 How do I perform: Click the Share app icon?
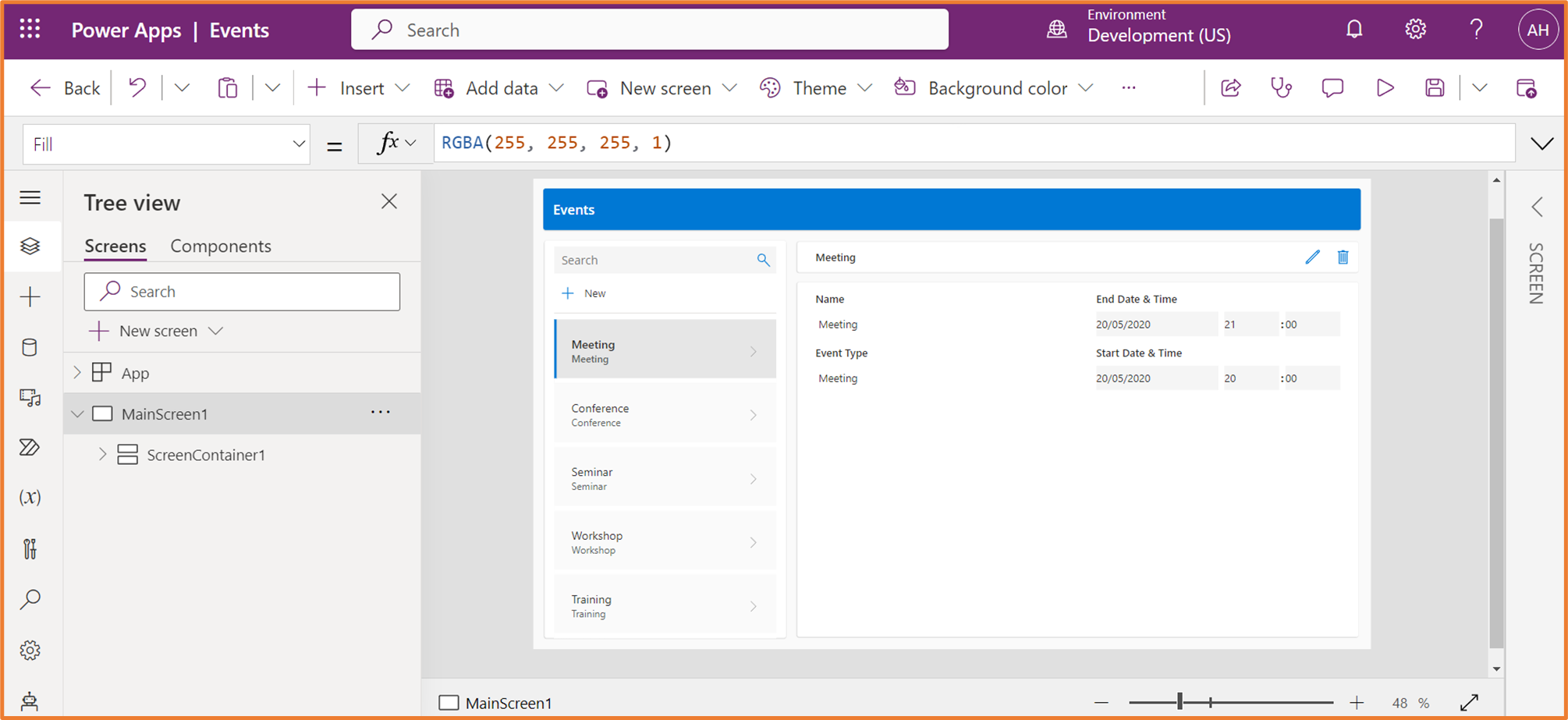pos(1230,87)
